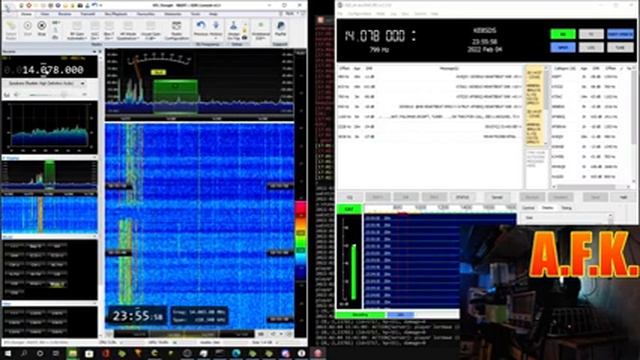Image resolution: width=640 pixels, height=360 pixels.
Task: Open Wideband DSP ribbon icon
Action: [x=260, y=30]
